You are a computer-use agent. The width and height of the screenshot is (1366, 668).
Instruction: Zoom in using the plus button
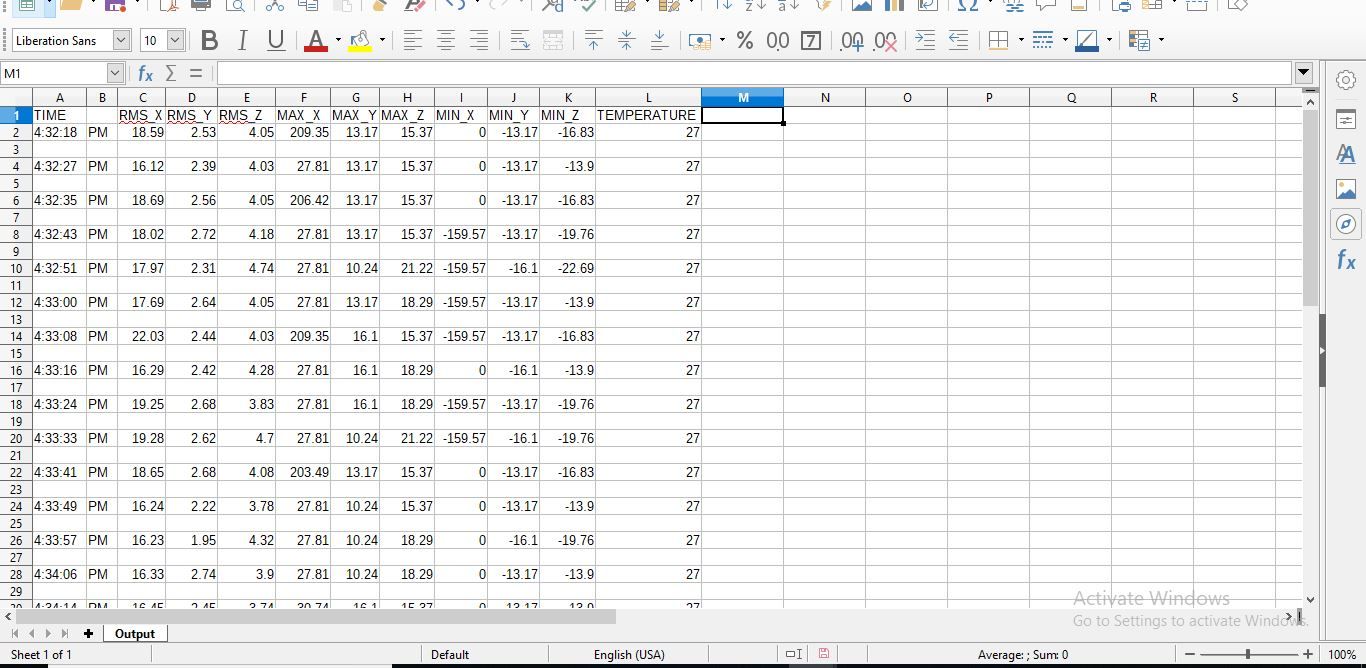[1307, 654]
